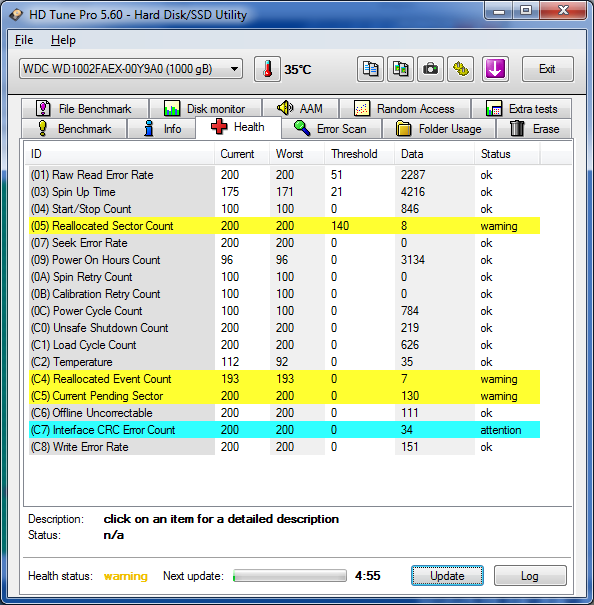This screenshot has height=605, width=594.
Task: Select the Reallocated Sector Count row
Action: [284, 226]
